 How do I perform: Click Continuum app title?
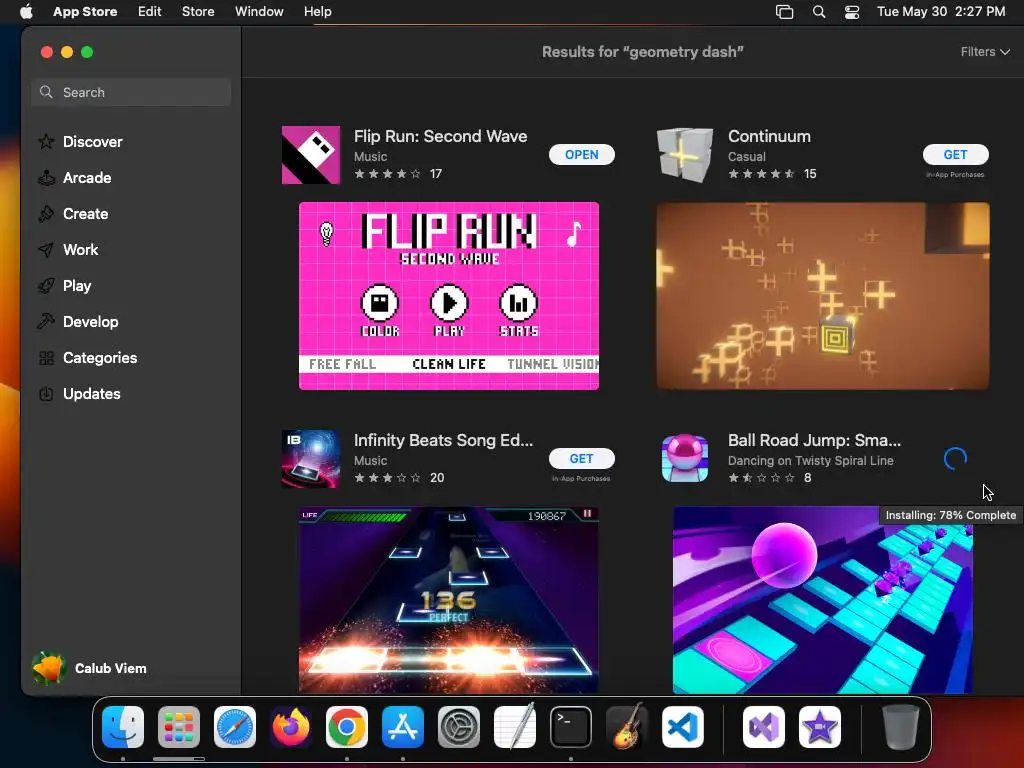(x=769, y=136)
